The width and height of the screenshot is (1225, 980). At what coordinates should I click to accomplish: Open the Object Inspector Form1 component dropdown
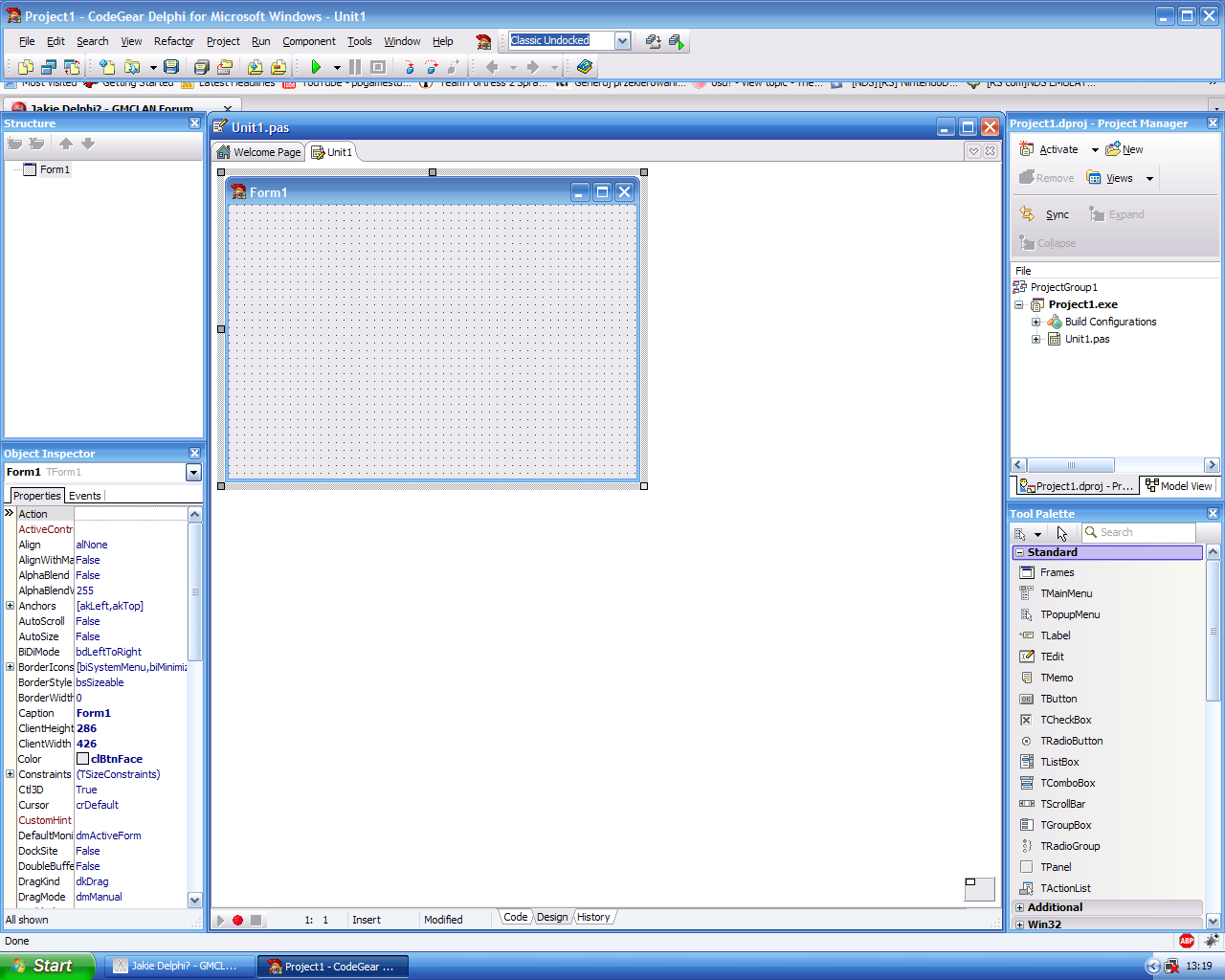pyautogui.click(x=193, y=472)
